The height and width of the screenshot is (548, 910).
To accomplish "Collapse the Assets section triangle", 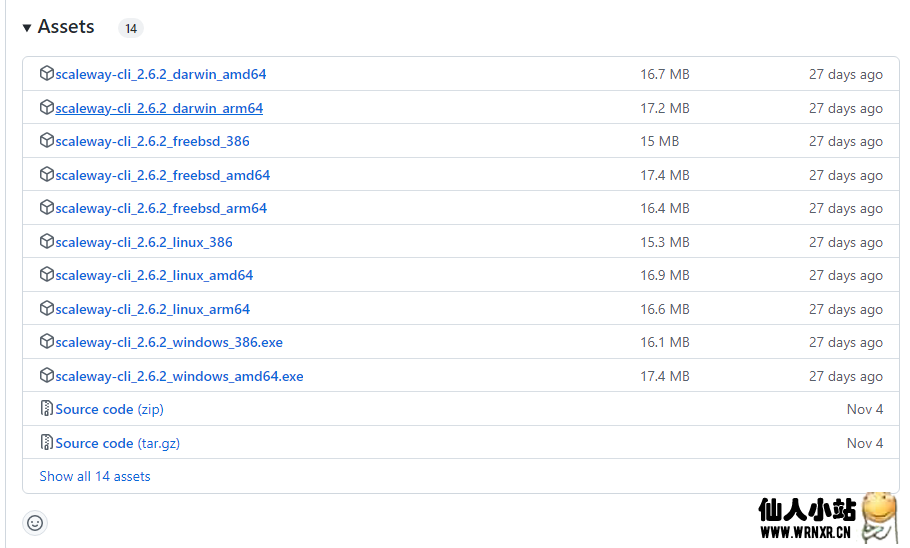I will tap(27, 28).
